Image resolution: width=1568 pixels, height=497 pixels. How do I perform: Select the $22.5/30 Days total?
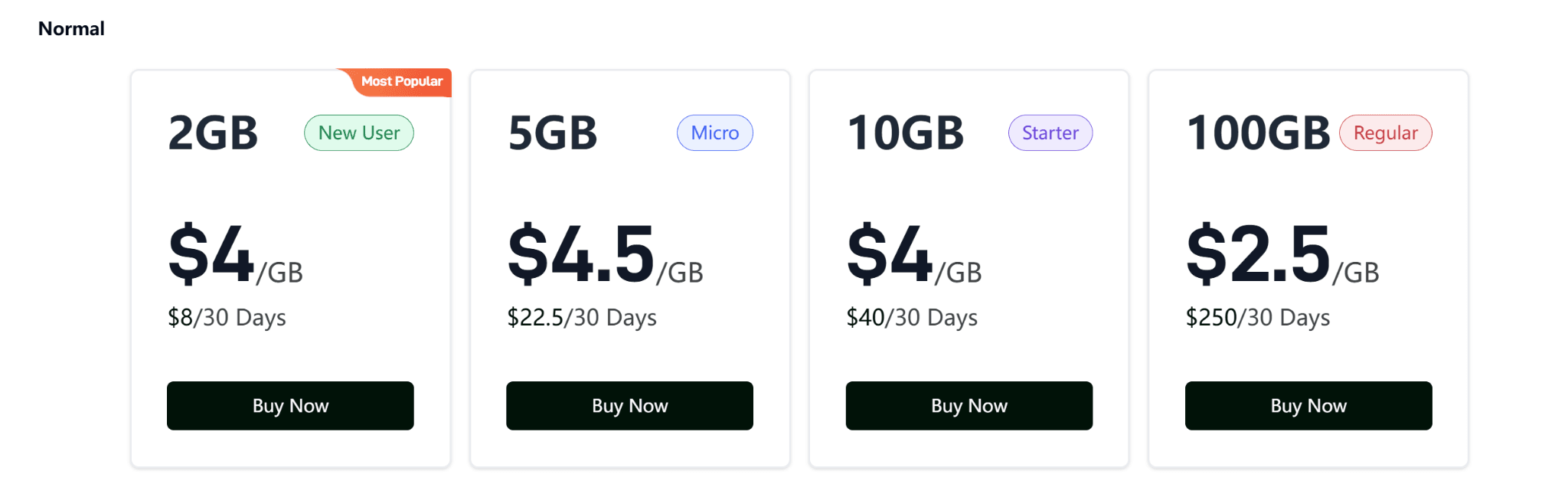point(582,318)
